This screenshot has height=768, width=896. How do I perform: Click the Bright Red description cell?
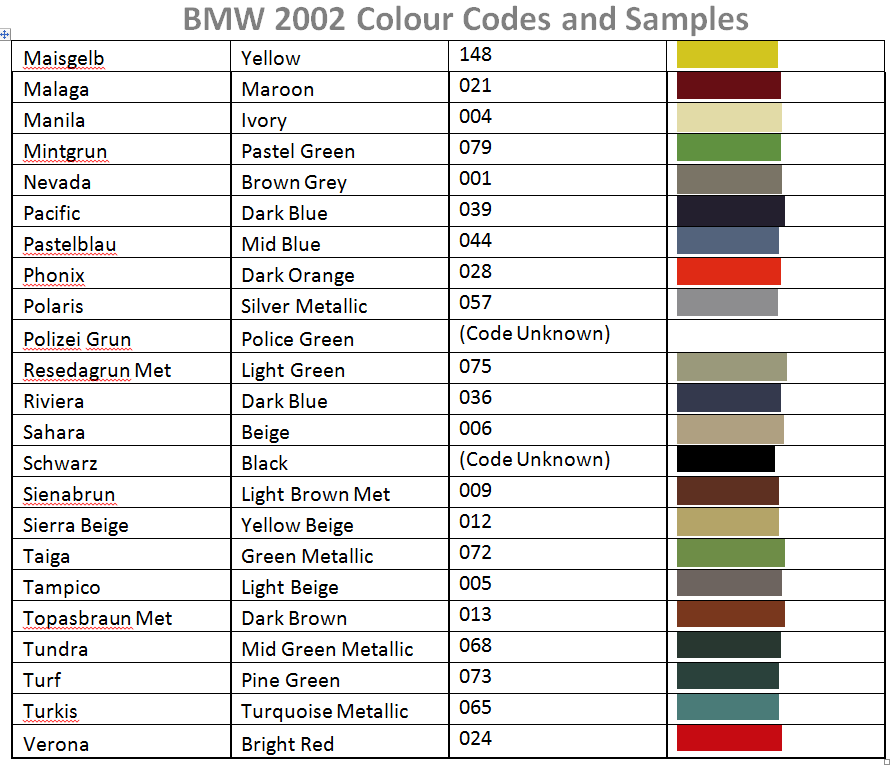339,741
